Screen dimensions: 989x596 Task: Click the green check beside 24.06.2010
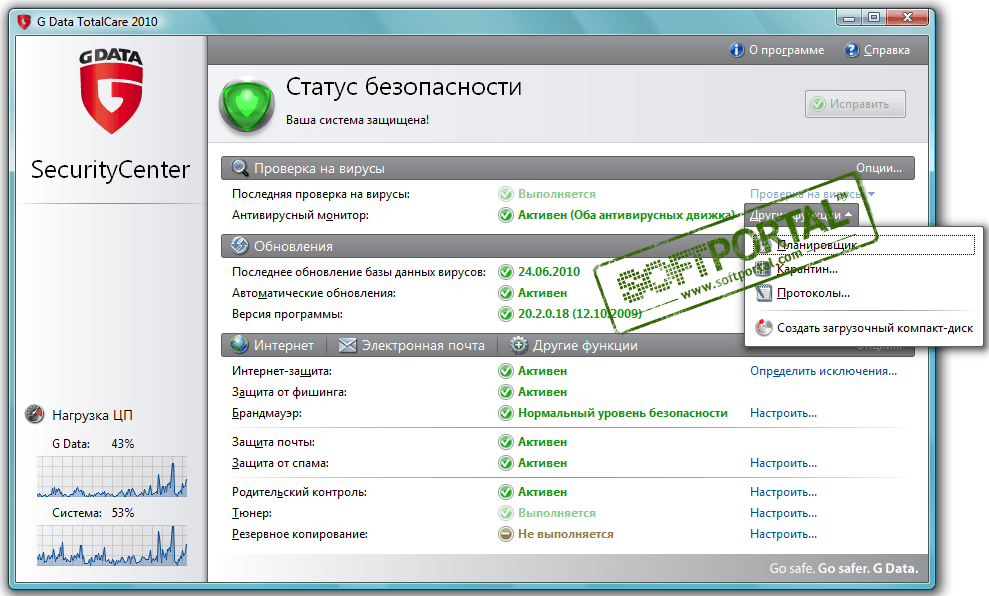[506, 272]
